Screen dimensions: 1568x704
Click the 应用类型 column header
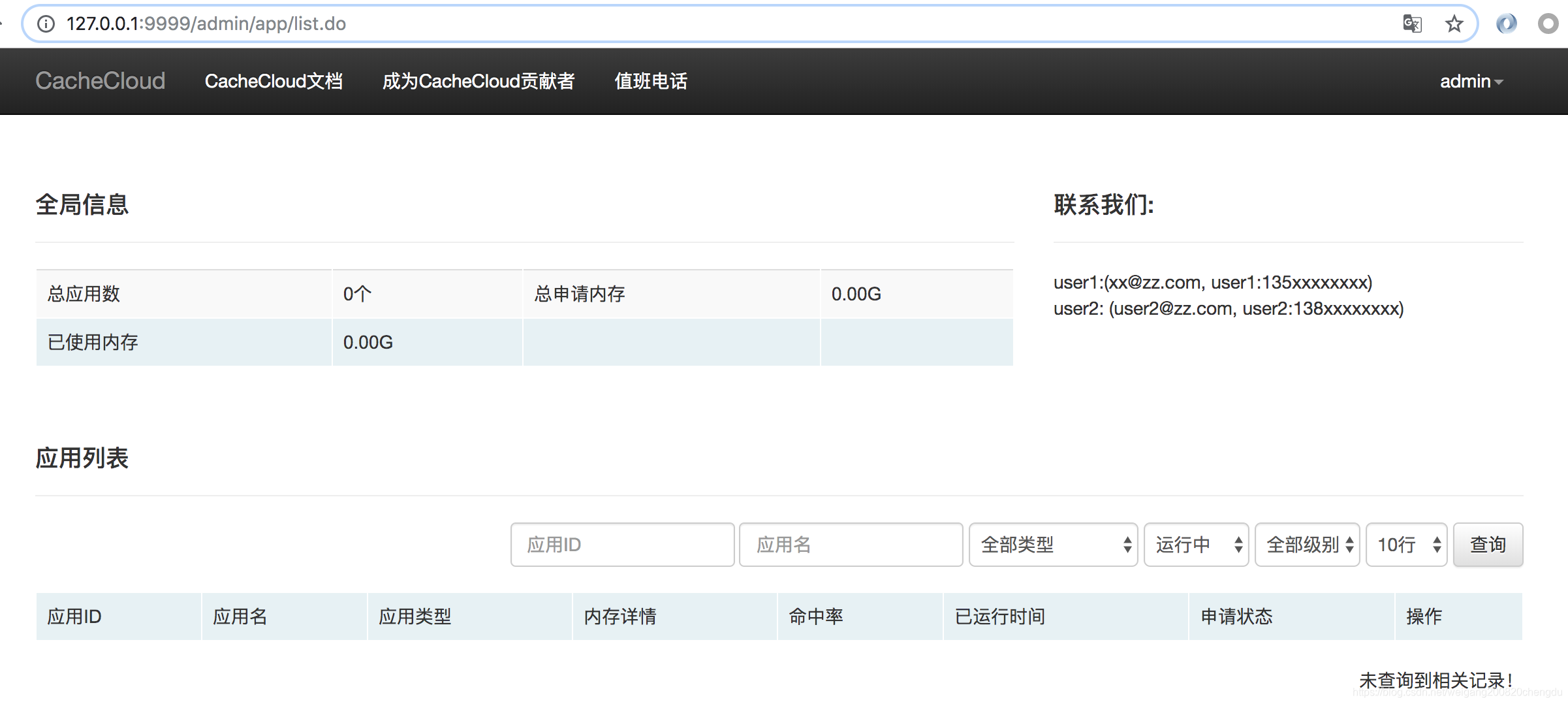[470, 616]
